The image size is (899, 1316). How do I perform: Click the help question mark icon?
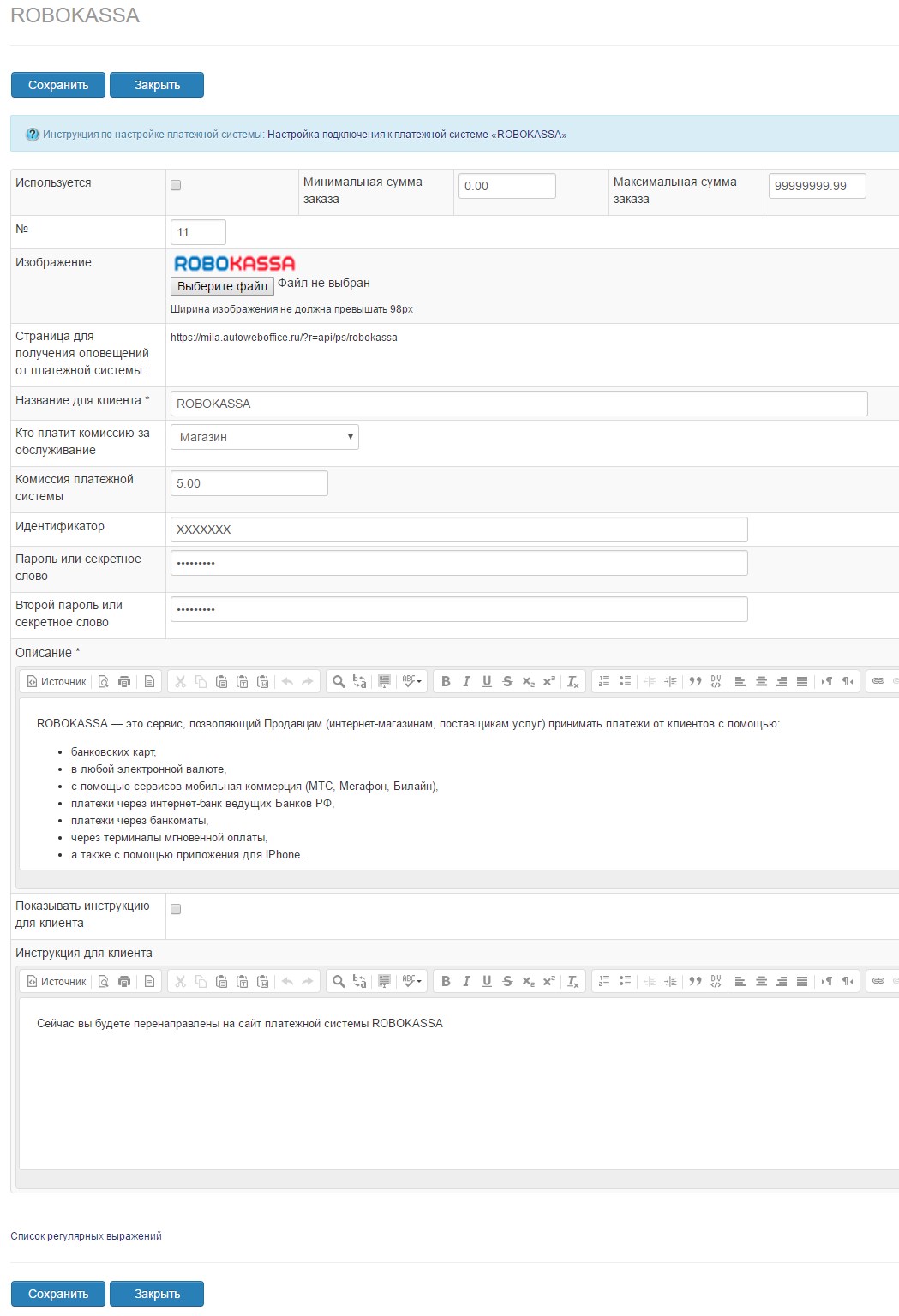point(33,135)
